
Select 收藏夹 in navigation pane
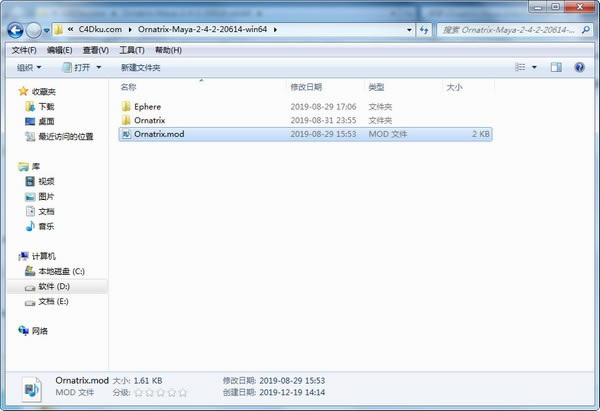point(44,92)
